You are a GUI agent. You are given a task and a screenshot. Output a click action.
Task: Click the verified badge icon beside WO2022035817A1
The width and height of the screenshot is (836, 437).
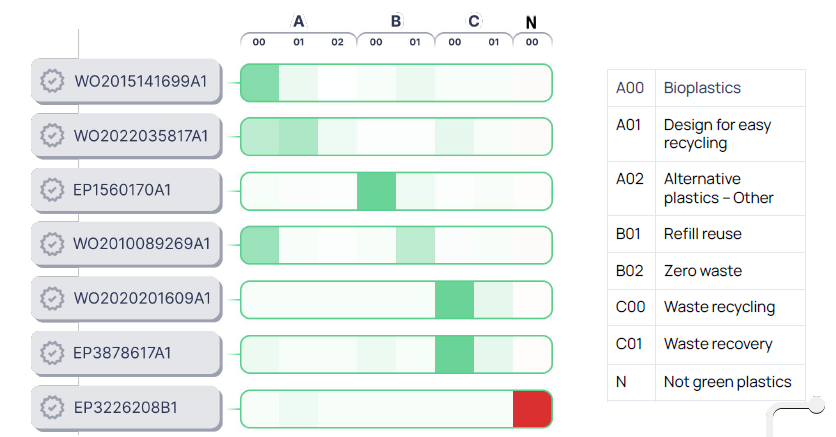click(52, 135)
